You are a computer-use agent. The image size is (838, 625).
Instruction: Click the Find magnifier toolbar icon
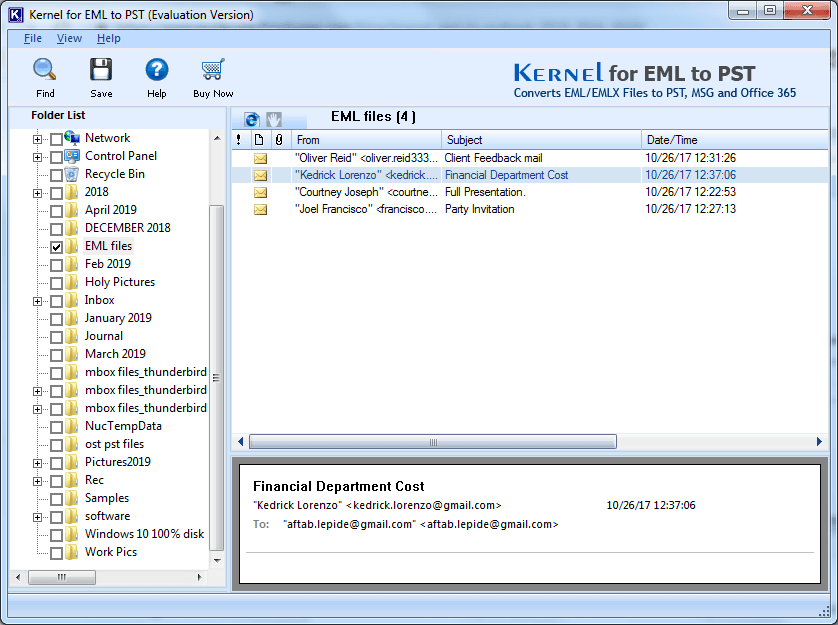click(45, 70)
